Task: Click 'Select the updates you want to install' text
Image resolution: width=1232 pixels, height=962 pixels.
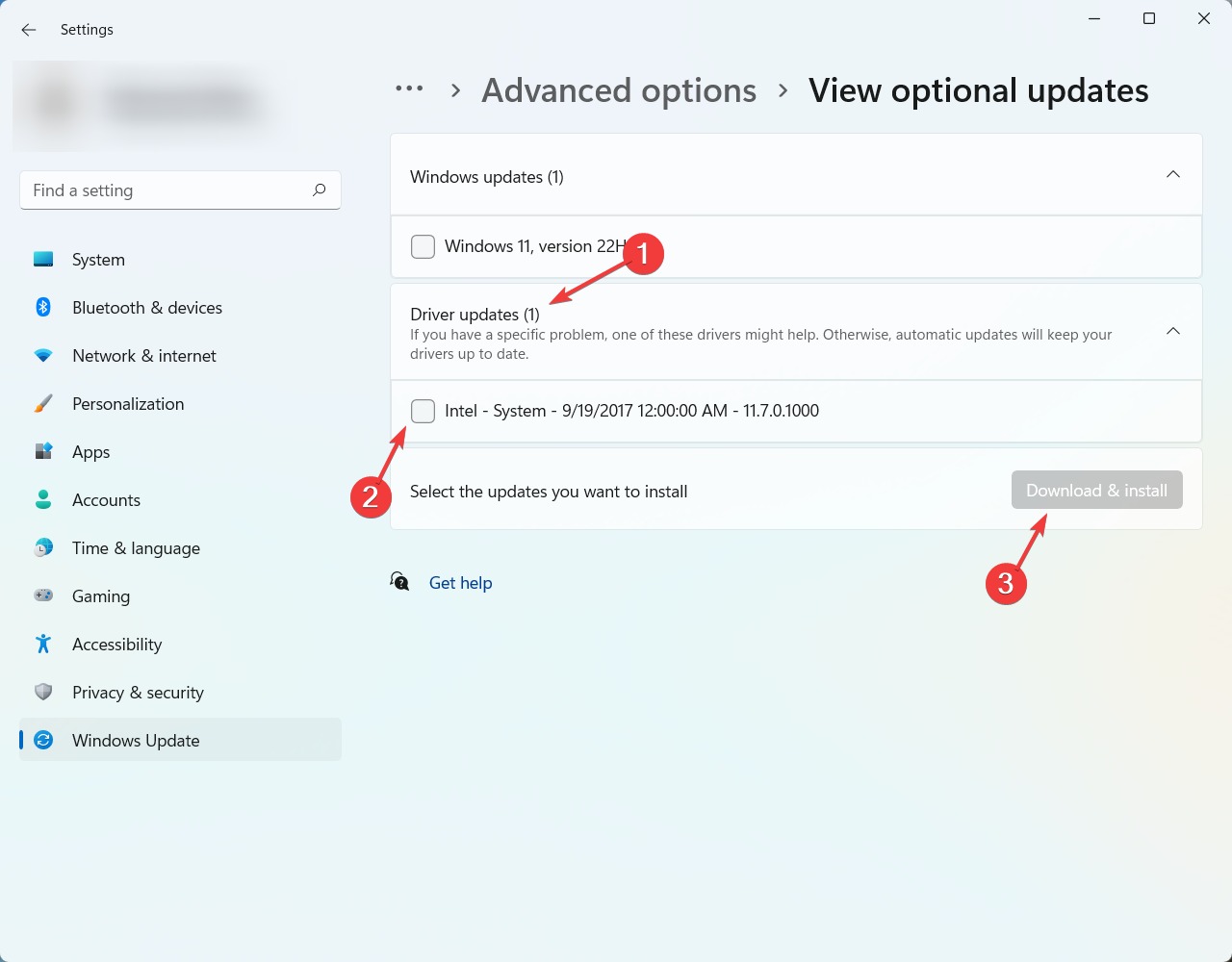Action: click(549, 492)
